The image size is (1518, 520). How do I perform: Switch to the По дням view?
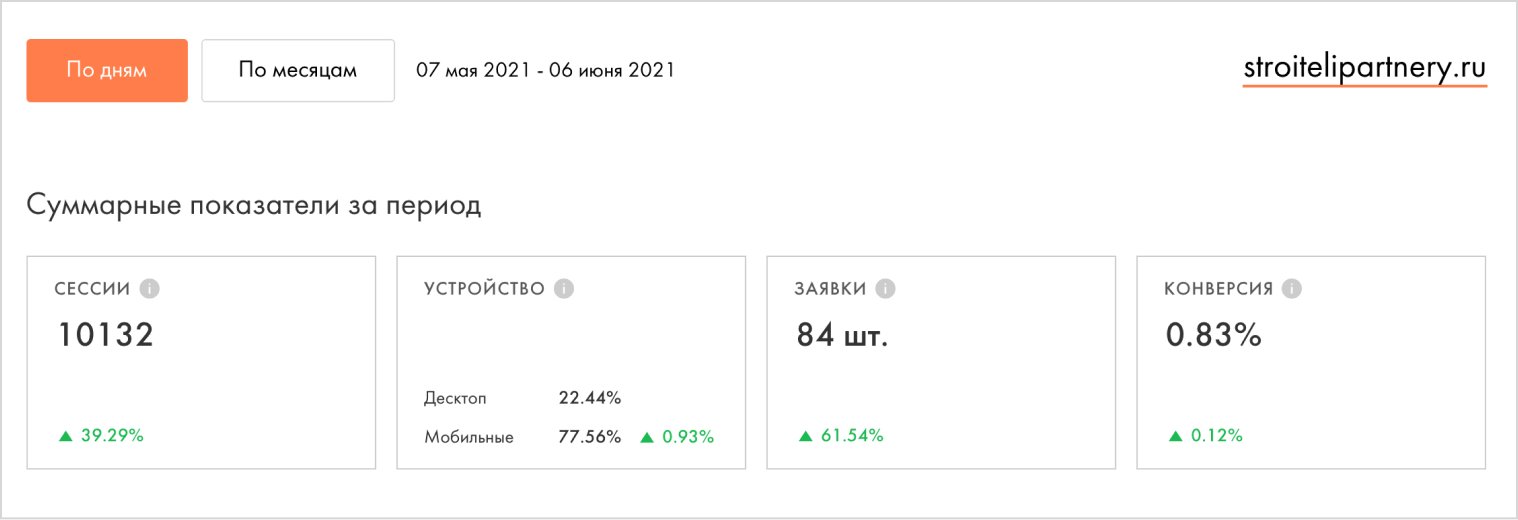point(107,71)
